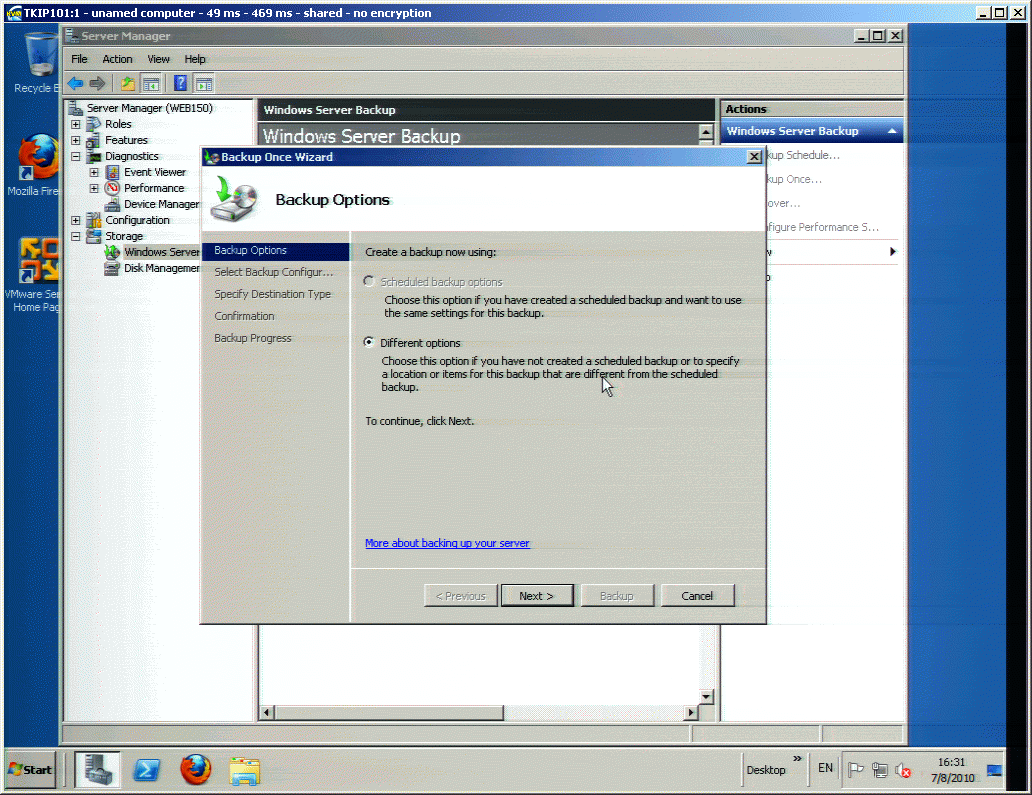Click the Back arrow in Server Manager toolbar
Screen dimensions: 1032x795
click(x=76, y=84)
